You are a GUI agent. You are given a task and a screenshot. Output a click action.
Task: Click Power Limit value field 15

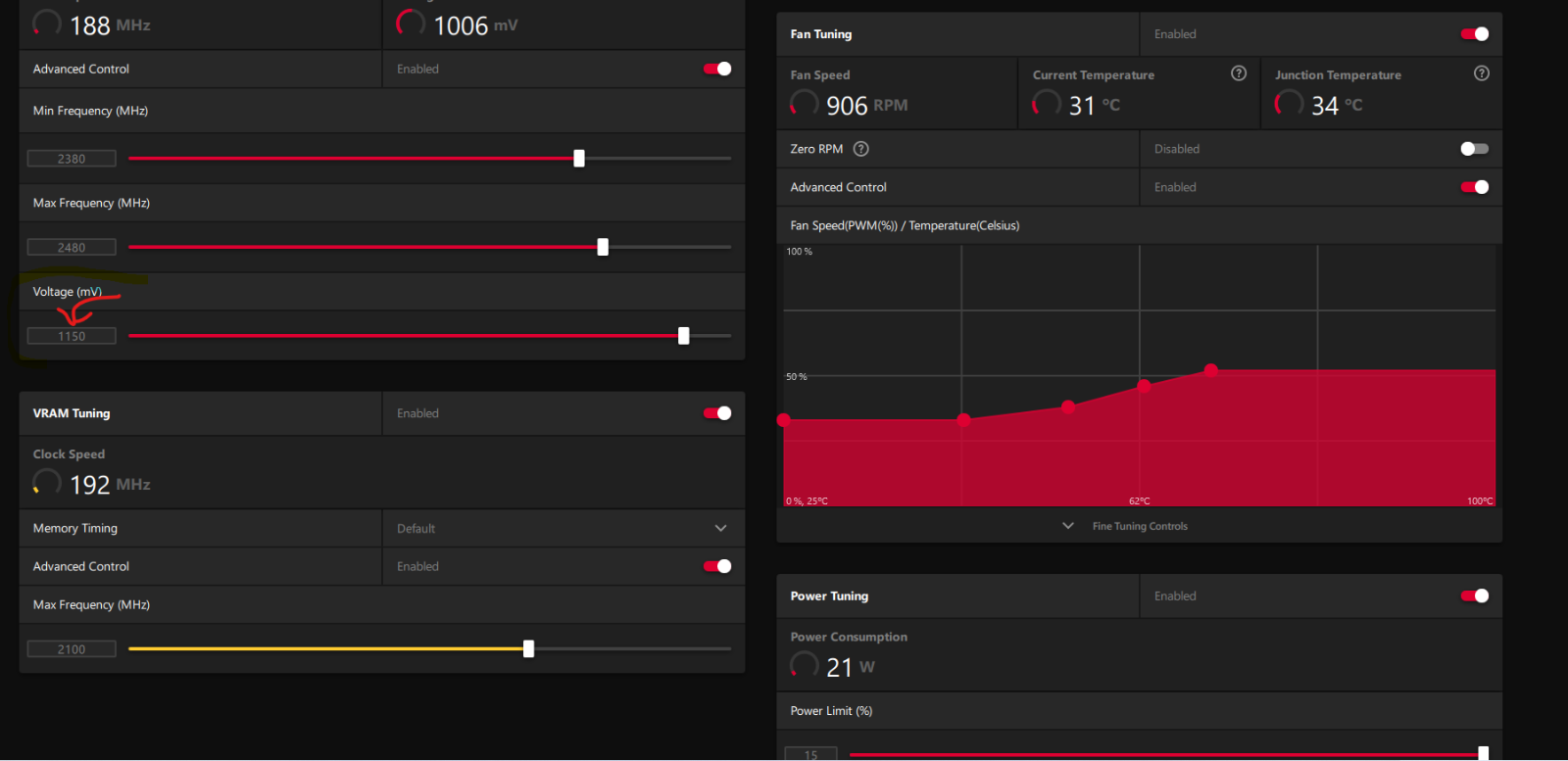tap(811, 754)
